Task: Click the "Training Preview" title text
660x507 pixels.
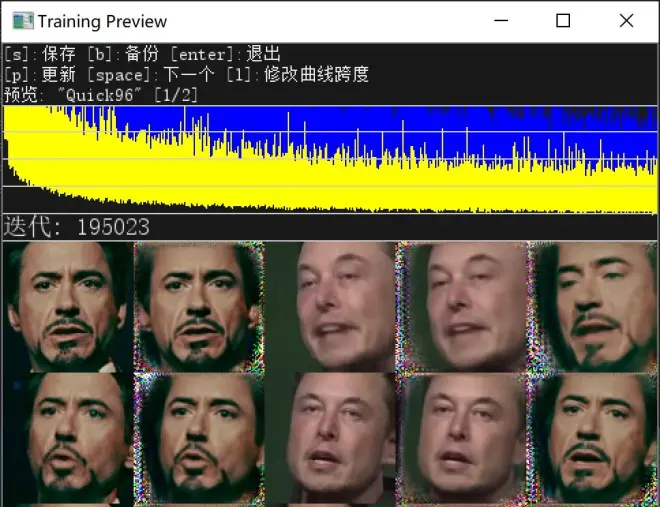Action: coord(102,21)
